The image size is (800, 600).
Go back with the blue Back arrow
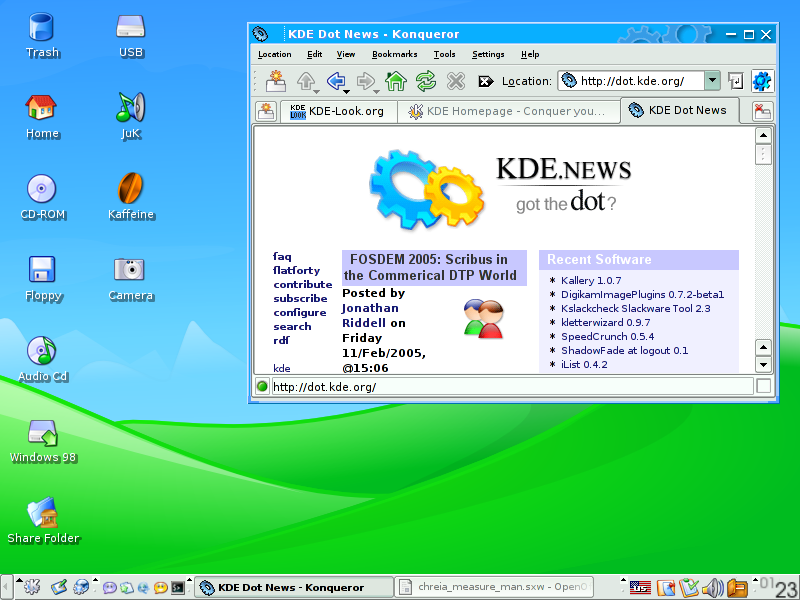click(x=336, y=81)
